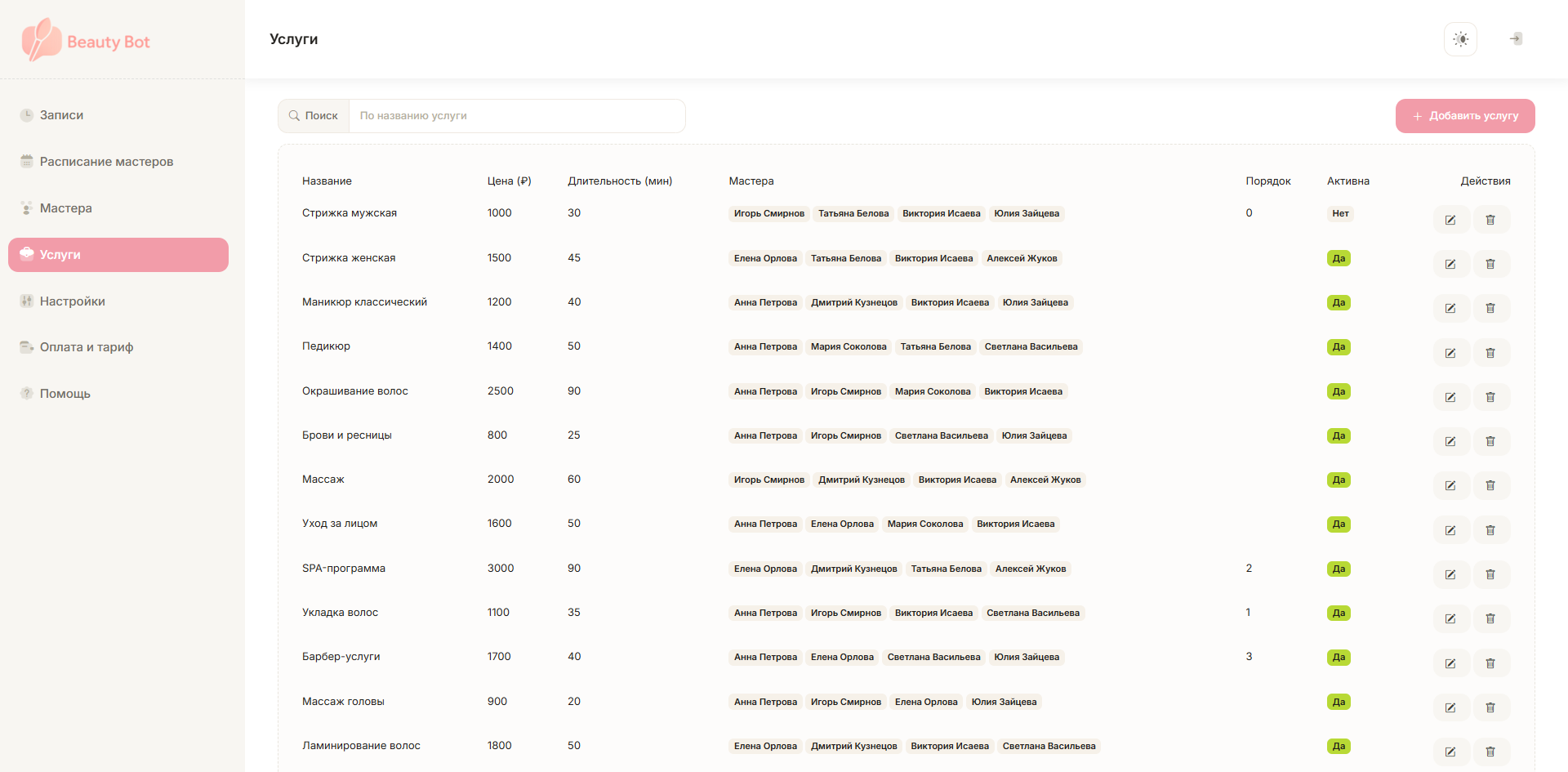Click the Beauty Bot logo
This screenshot has width=1568, height=772.
86,41
